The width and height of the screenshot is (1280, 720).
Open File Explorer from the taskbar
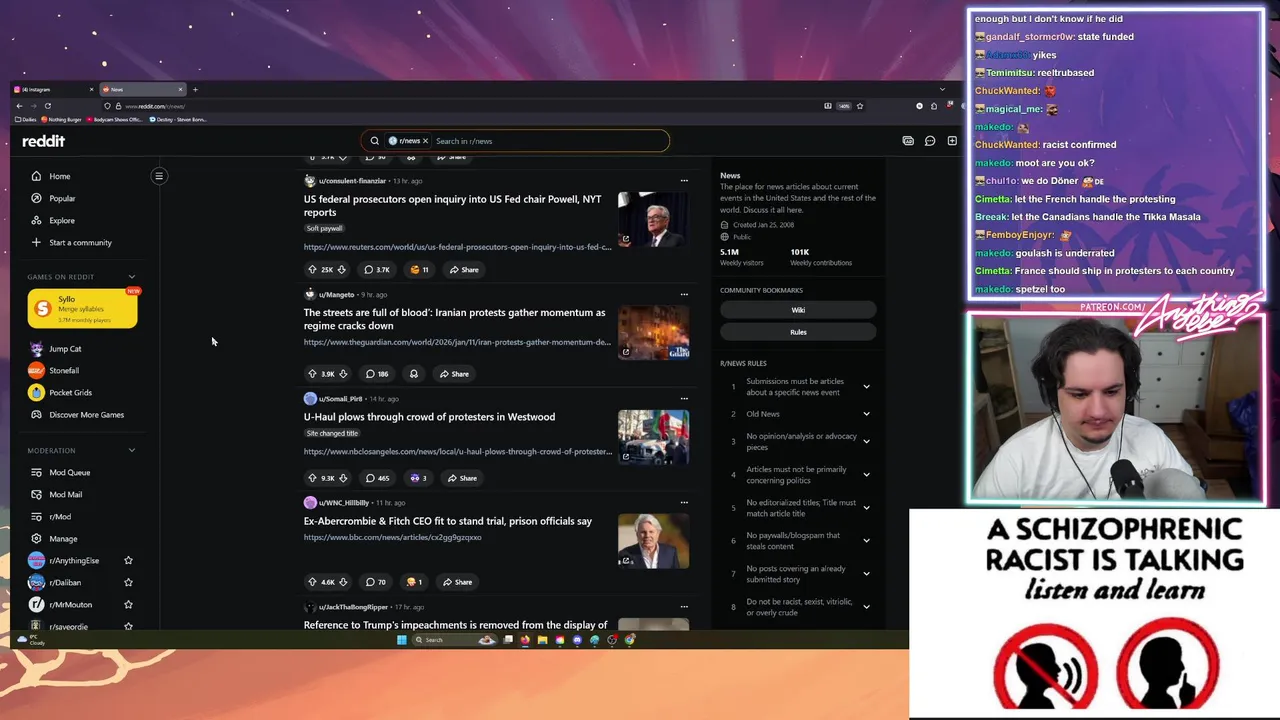pos(542,640)
